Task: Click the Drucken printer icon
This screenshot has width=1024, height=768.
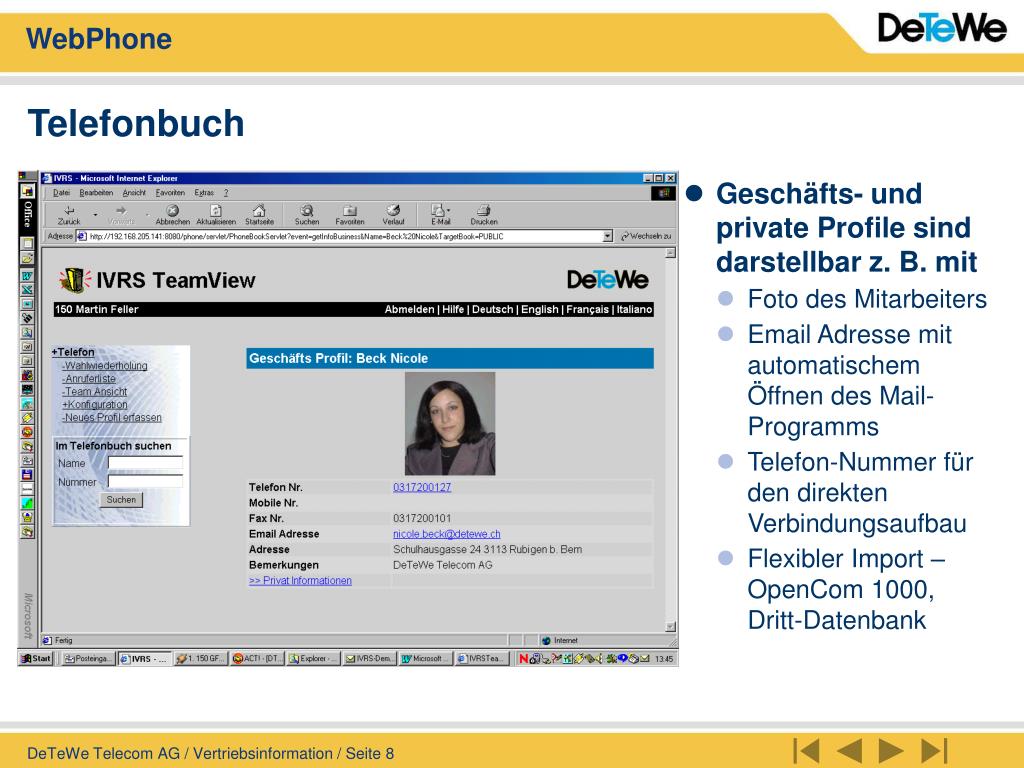Action: (x=484, y=210)
